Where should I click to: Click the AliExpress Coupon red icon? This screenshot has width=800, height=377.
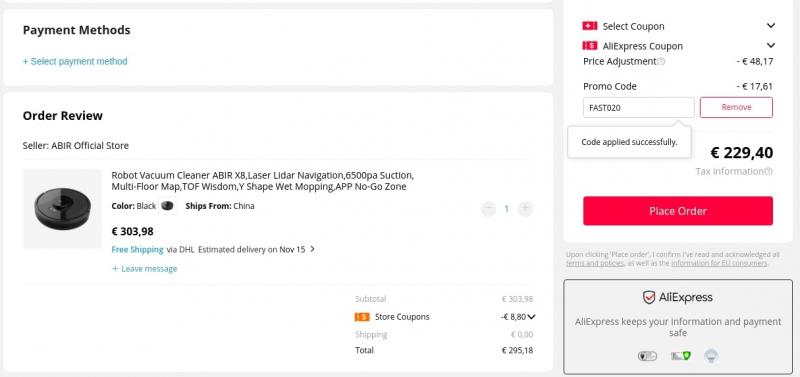589,45
